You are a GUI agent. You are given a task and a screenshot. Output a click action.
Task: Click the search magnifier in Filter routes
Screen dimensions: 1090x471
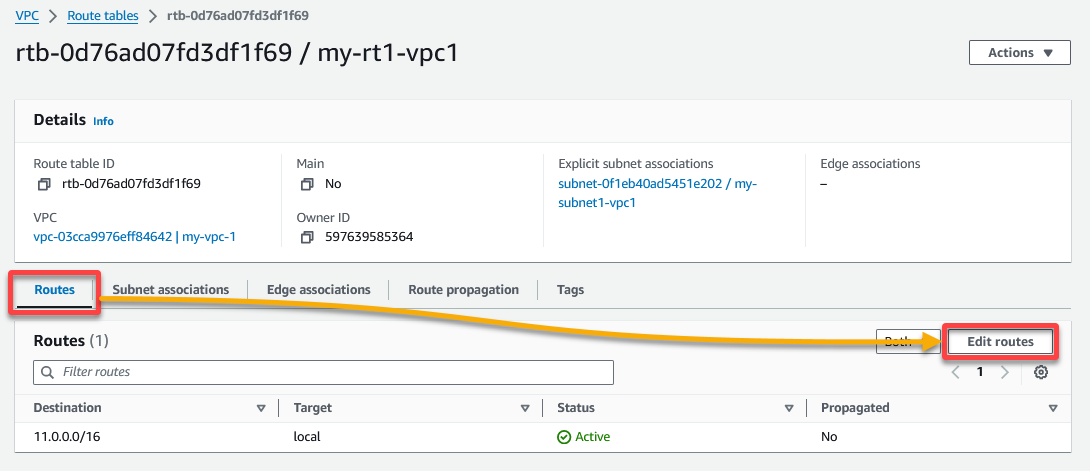click(47, 372)
